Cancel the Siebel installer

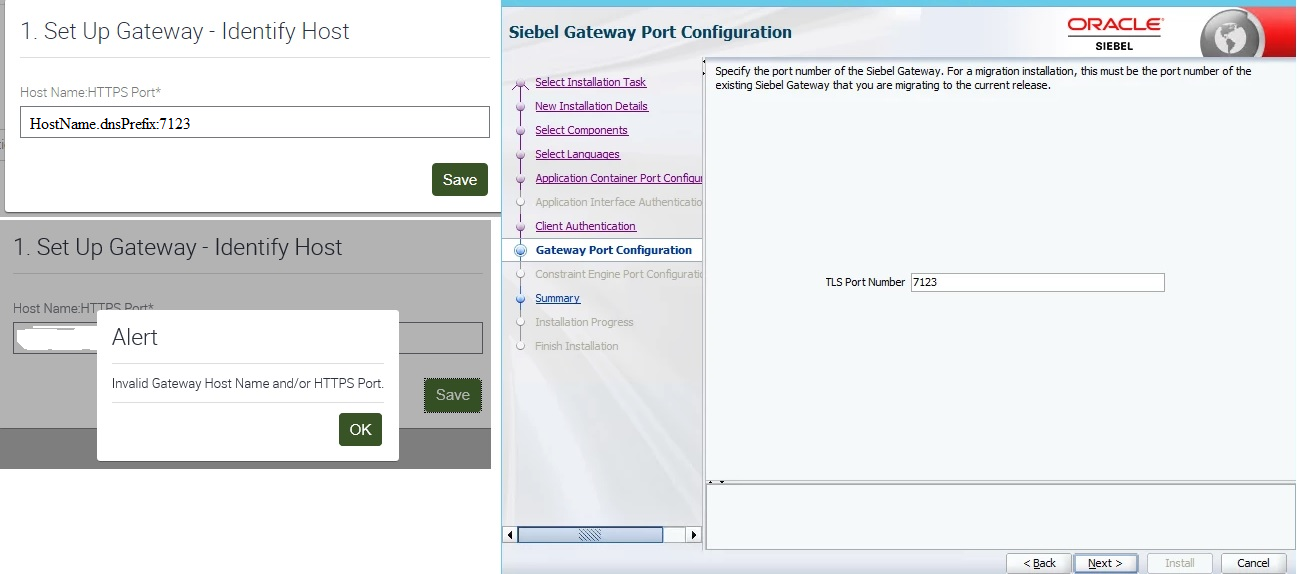coord(1253,563)
